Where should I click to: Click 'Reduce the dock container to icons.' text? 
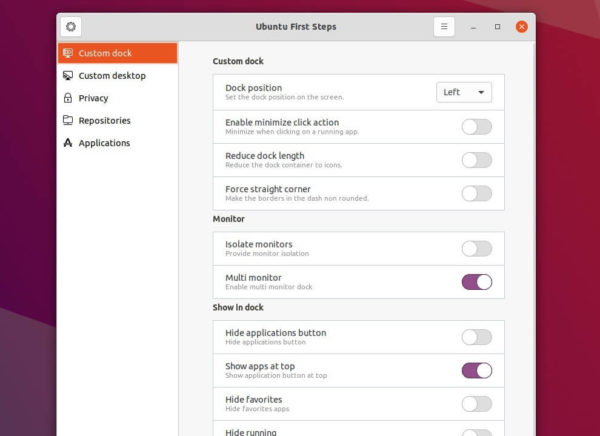(x=284, y=165)
